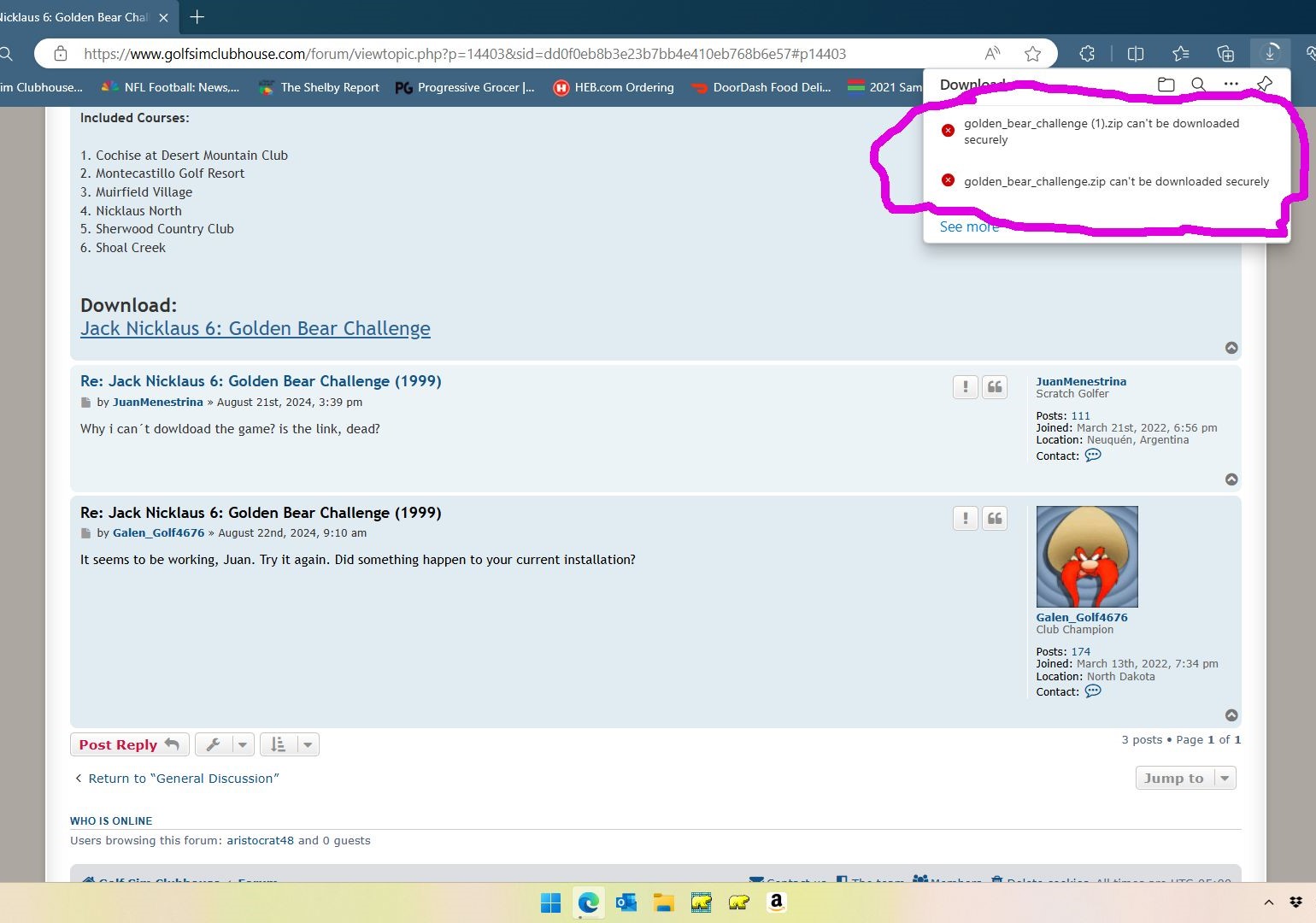The image size is (1316, 923).
Task: Jump to top from Galen_Golf4676's post arrow
Action: [1231, 715]
